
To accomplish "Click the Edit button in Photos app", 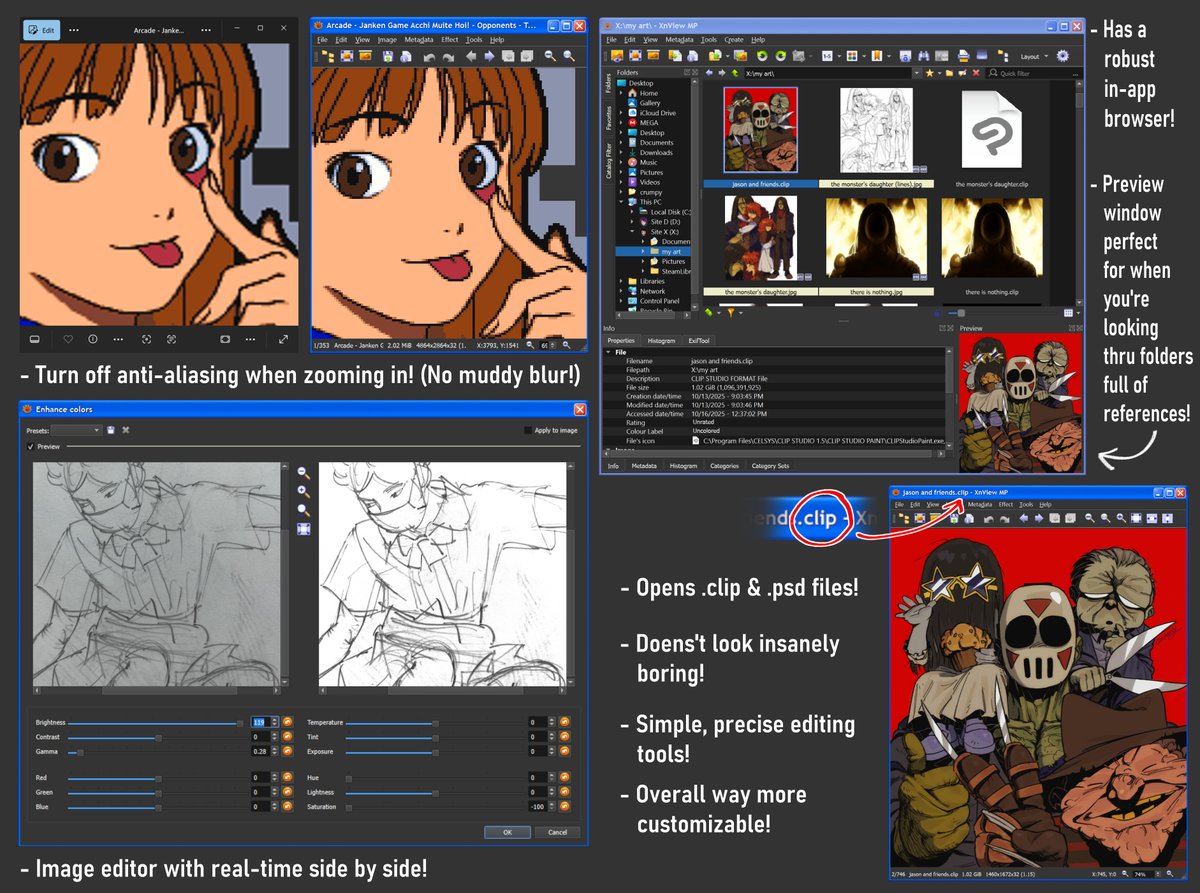I will coord(42,29).
